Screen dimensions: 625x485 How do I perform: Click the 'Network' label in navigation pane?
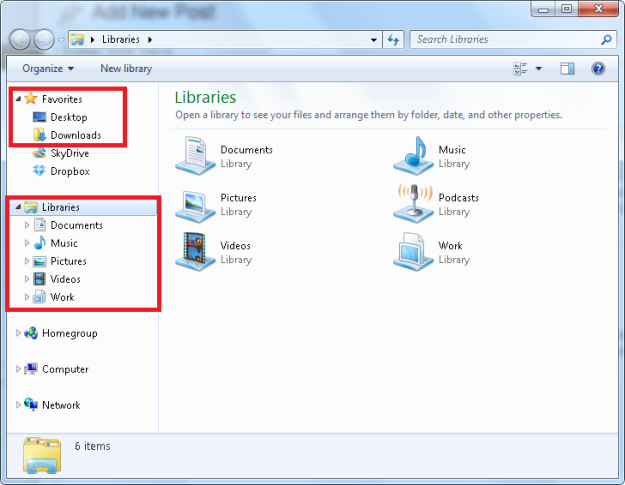point(61,405)
